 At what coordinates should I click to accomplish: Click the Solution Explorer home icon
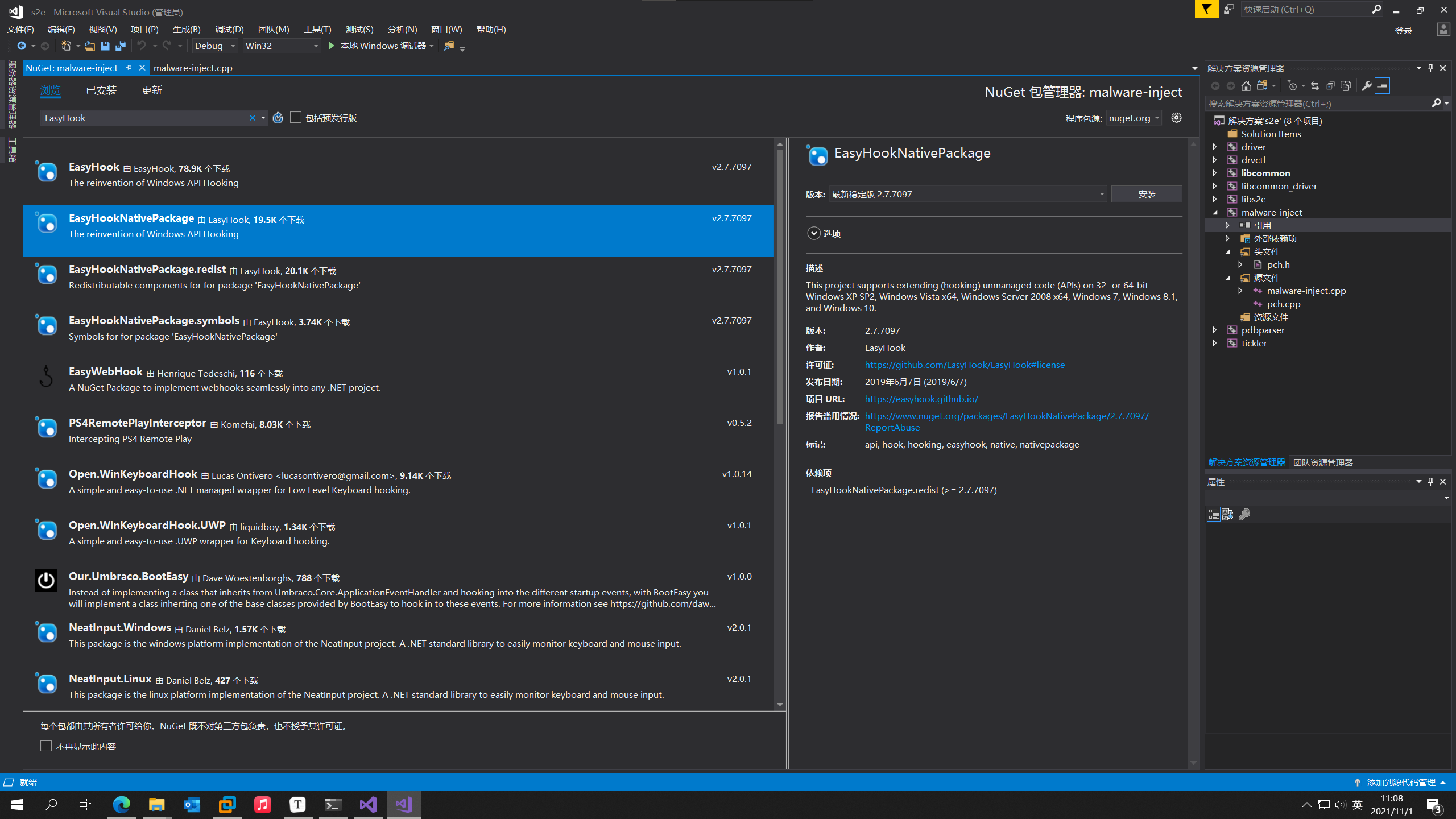point(1246,86)
